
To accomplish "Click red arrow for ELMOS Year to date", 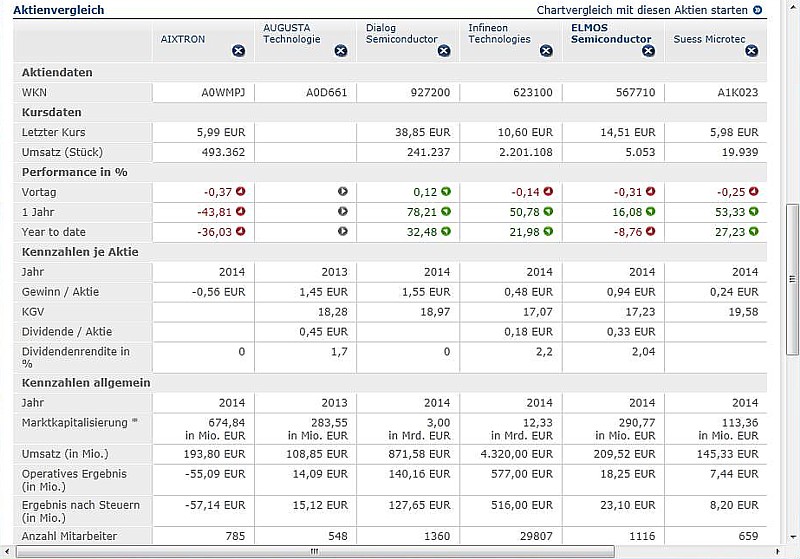I will 650,232.
